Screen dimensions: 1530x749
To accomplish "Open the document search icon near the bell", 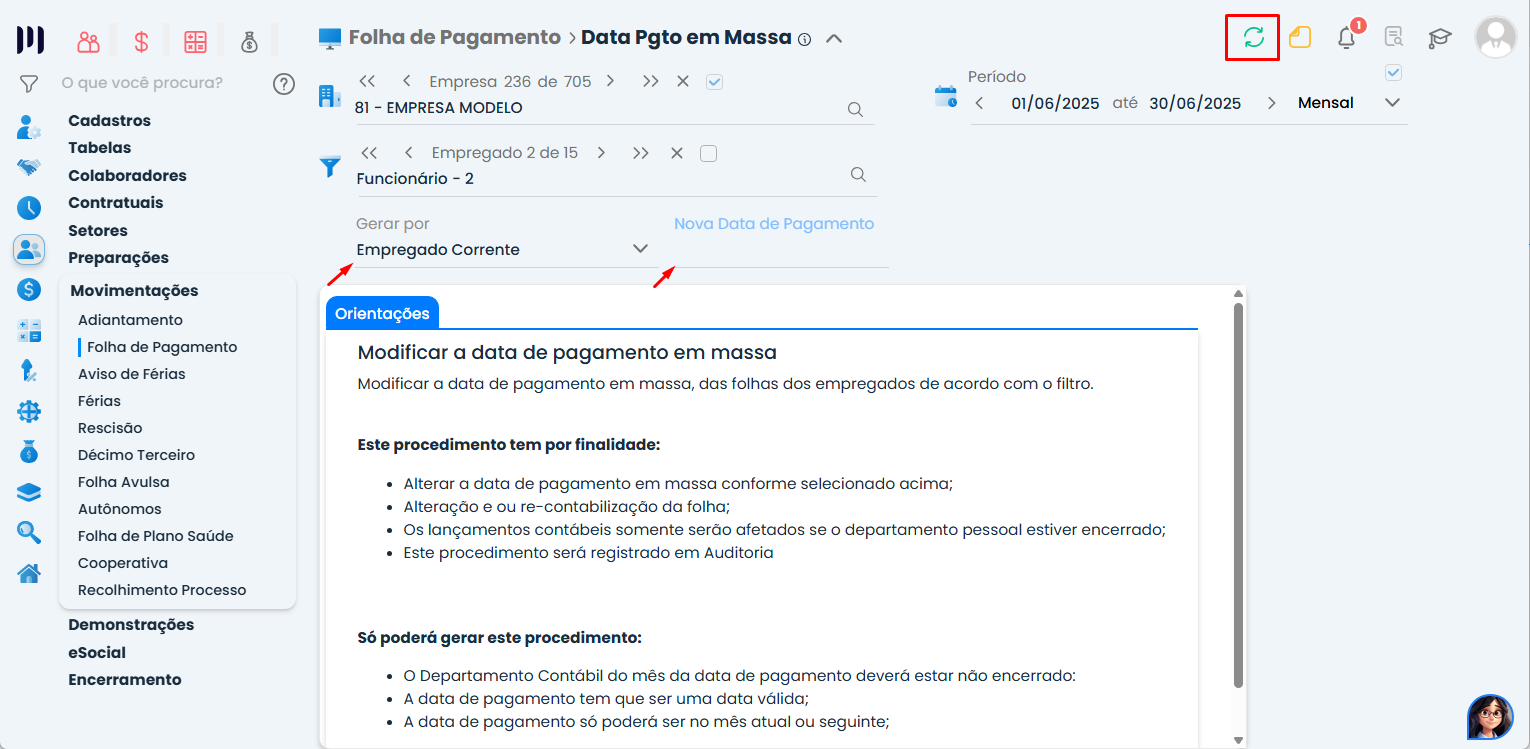I will point(1393,37).
